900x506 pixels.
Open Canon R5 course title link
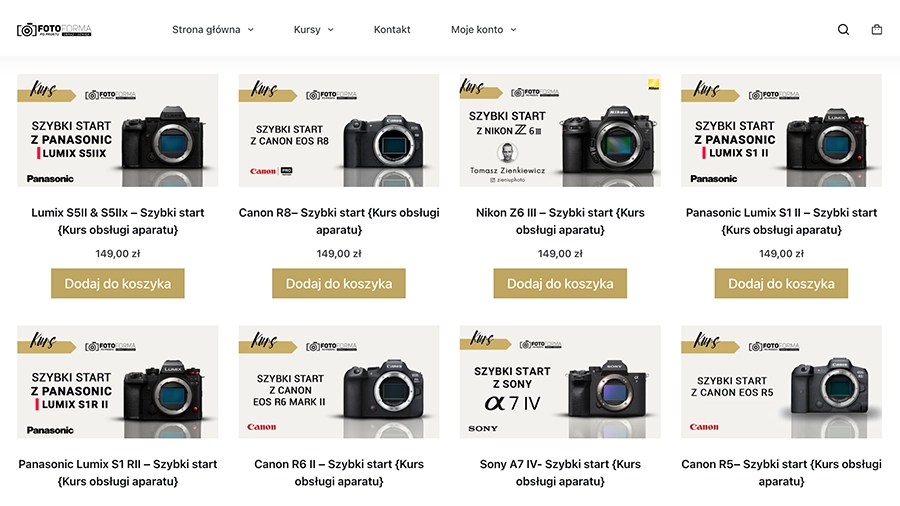click(x=781, y=473)
